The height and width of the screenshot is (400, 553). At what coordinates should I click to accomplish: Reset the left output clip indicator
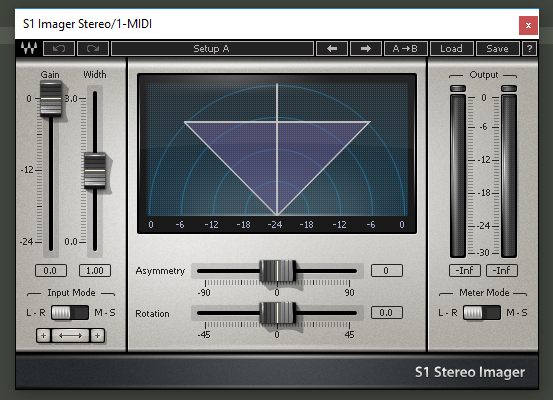pos(458,88)
